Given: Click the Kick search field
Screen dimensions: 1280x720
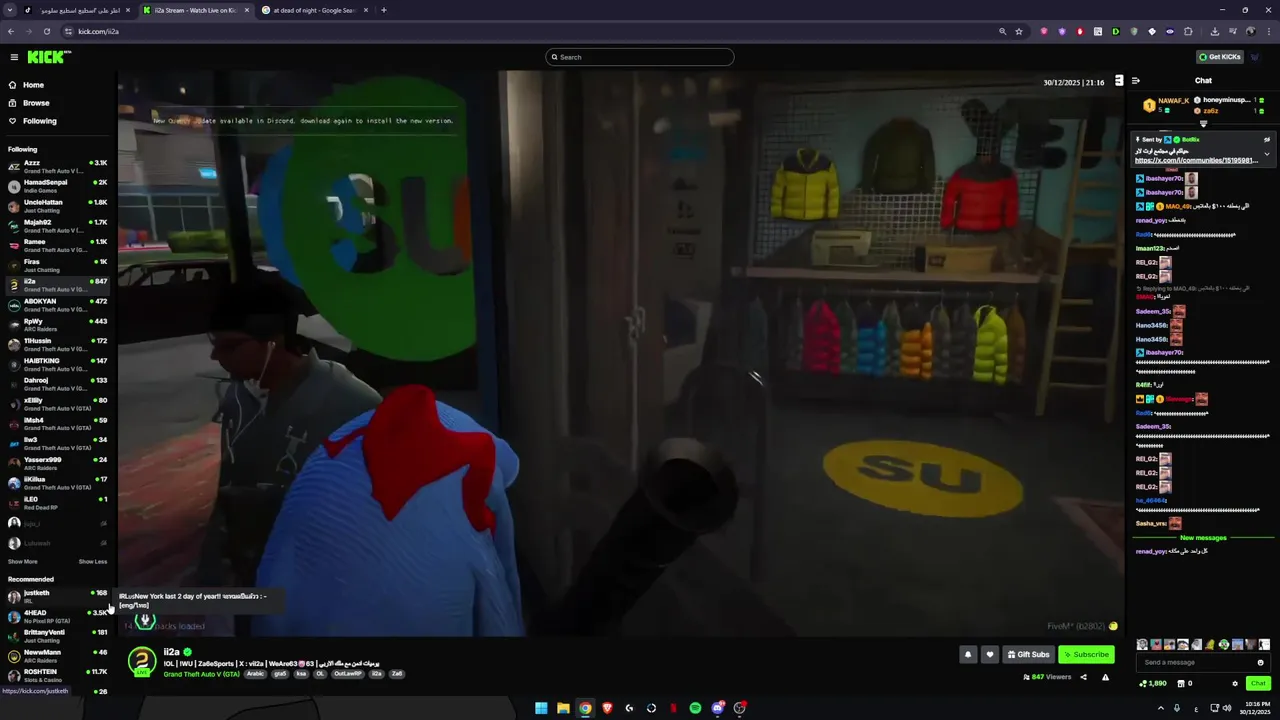Looking at the screenshot, I should coord(640,57).
